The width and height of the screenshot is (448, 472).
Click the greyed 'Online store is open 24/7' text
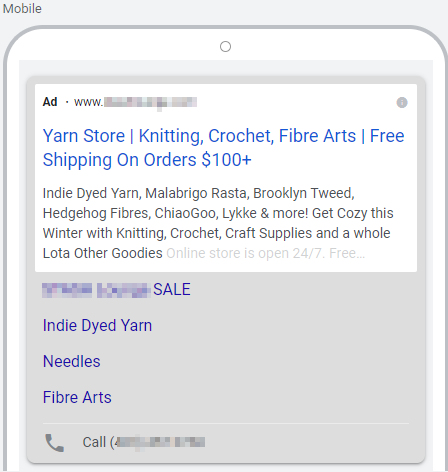pos(266,253)
